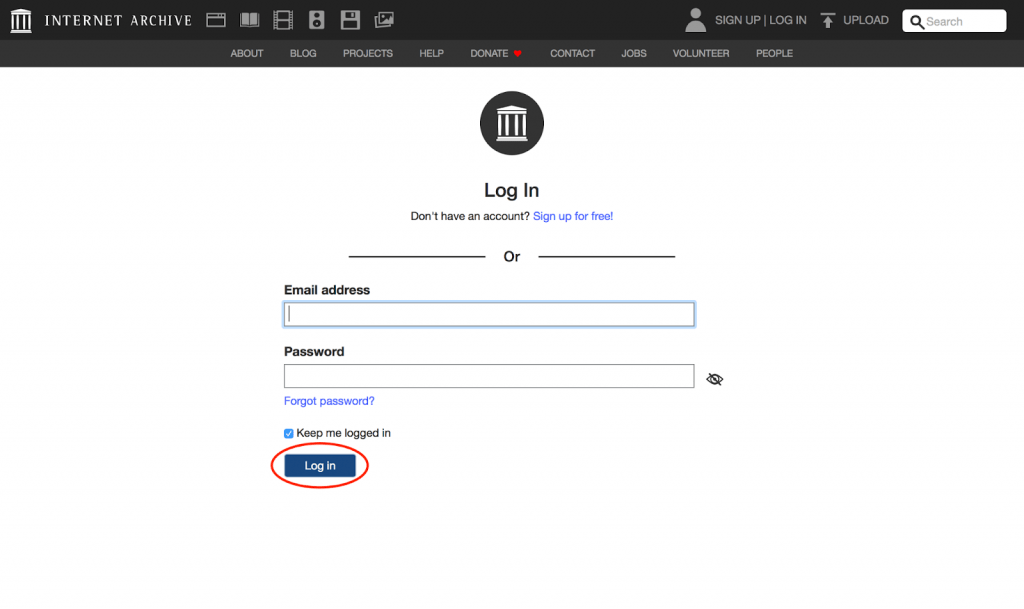The height and width of the screenshot is (609, 1024).
Task: Click the search magnifier icon
Action: pyautogui.click(x=917, y=22)
